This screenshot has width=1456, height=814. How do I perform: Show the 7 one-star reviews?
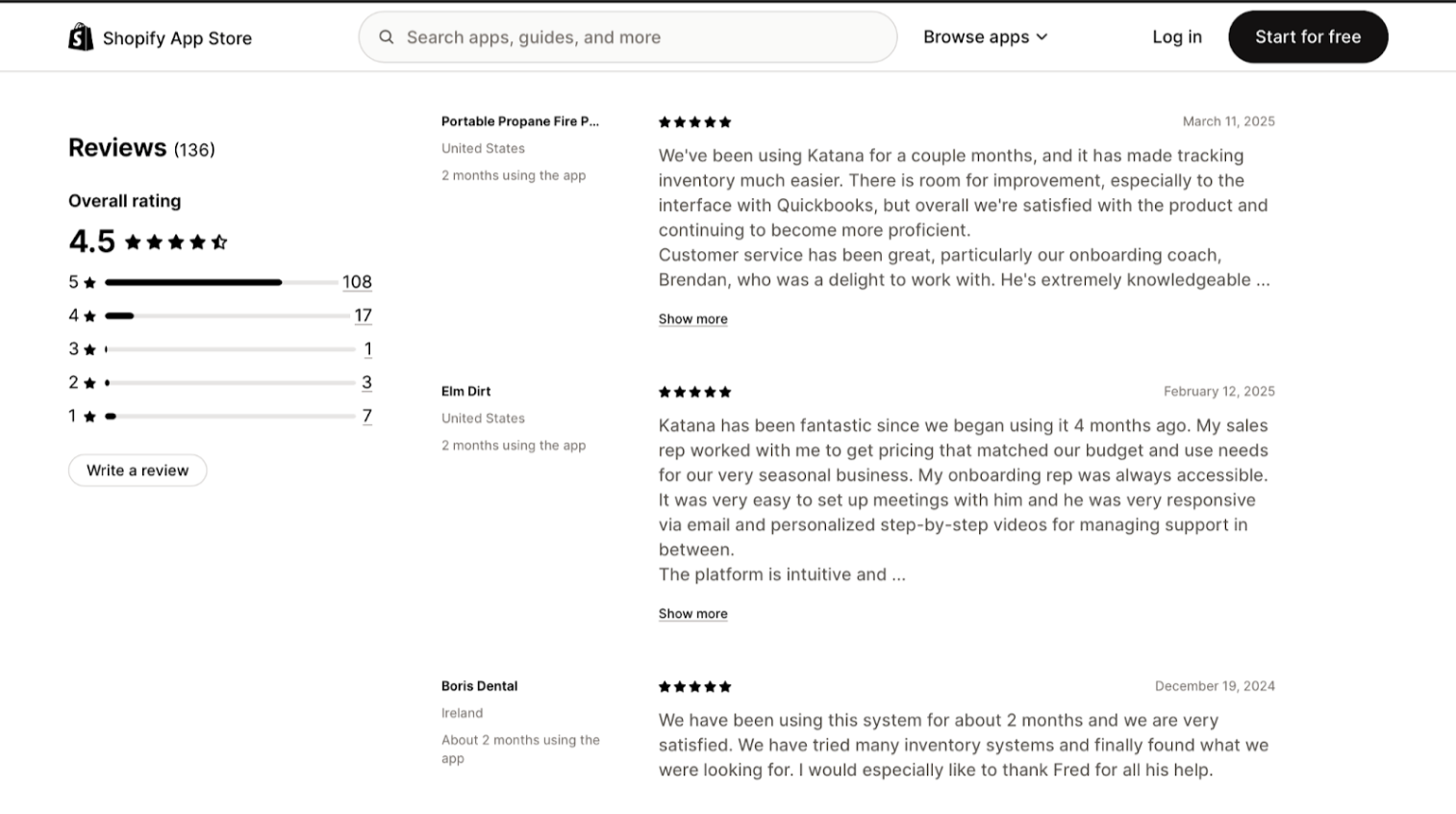366,417
